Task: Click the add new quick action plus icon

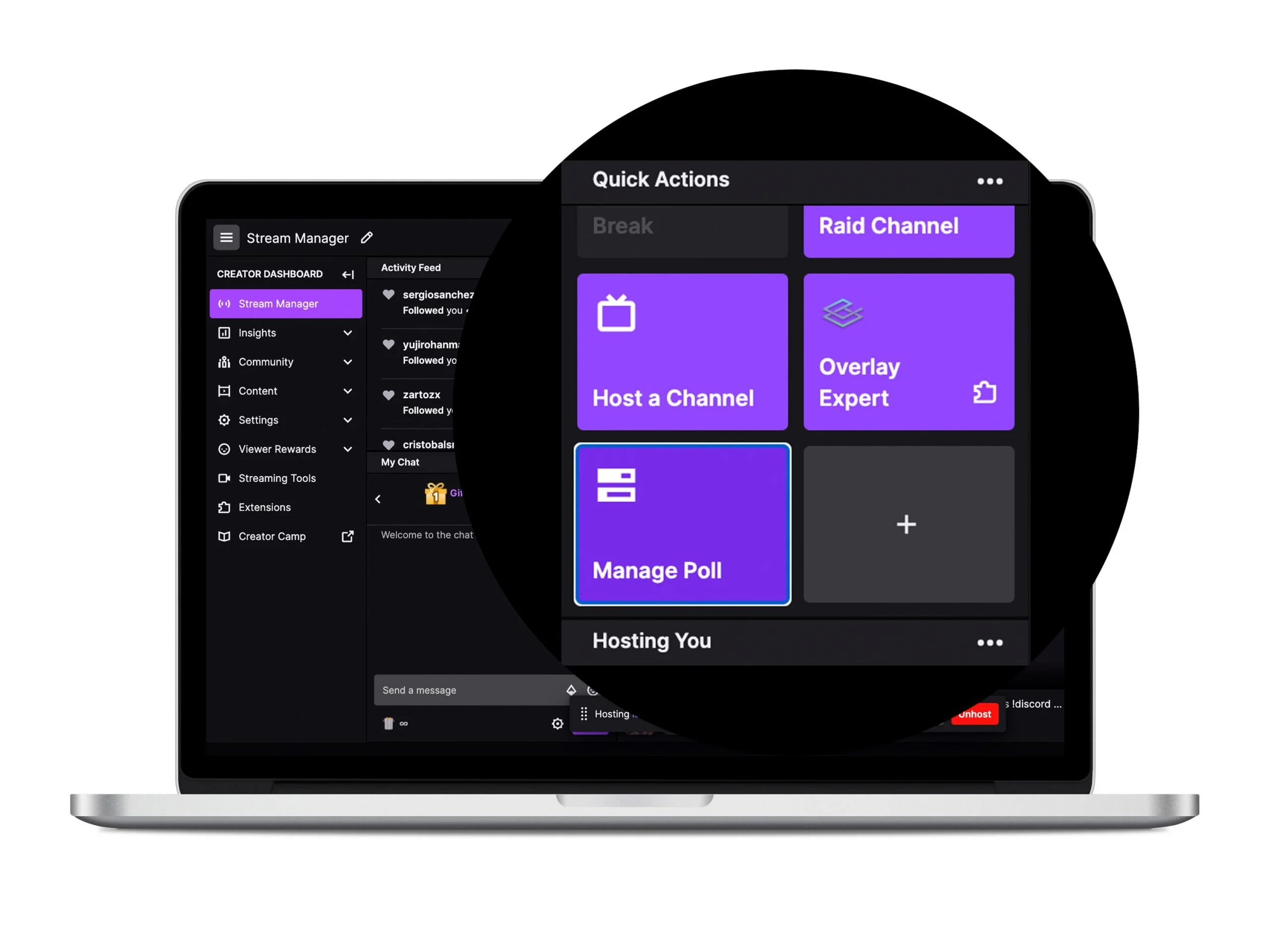Action: pos(906,524)
